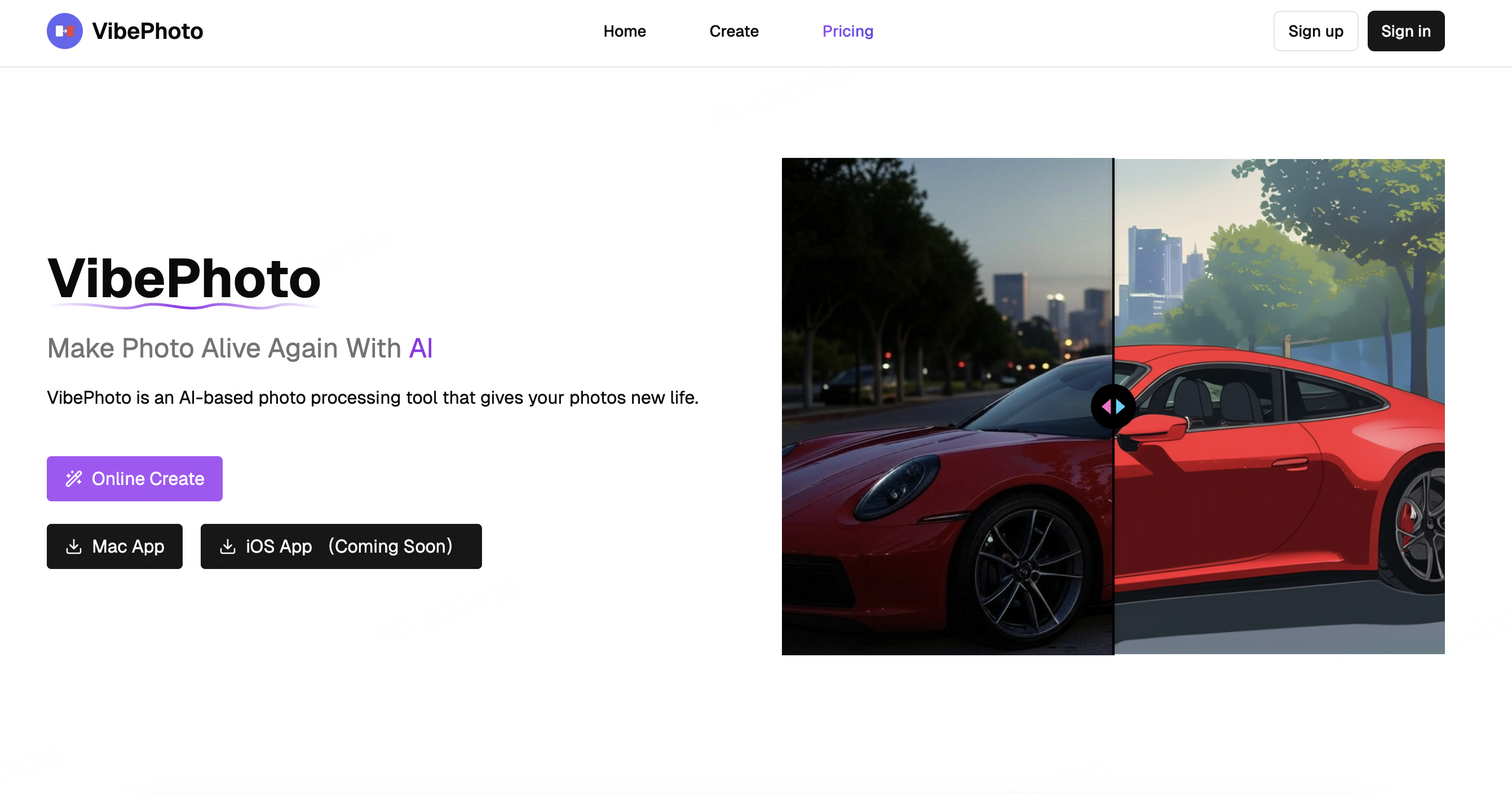Image resolution: width=1512 pixels, height=794 pixels.
Task: Click the magic wand icon on Online Create
Action: 74,479
